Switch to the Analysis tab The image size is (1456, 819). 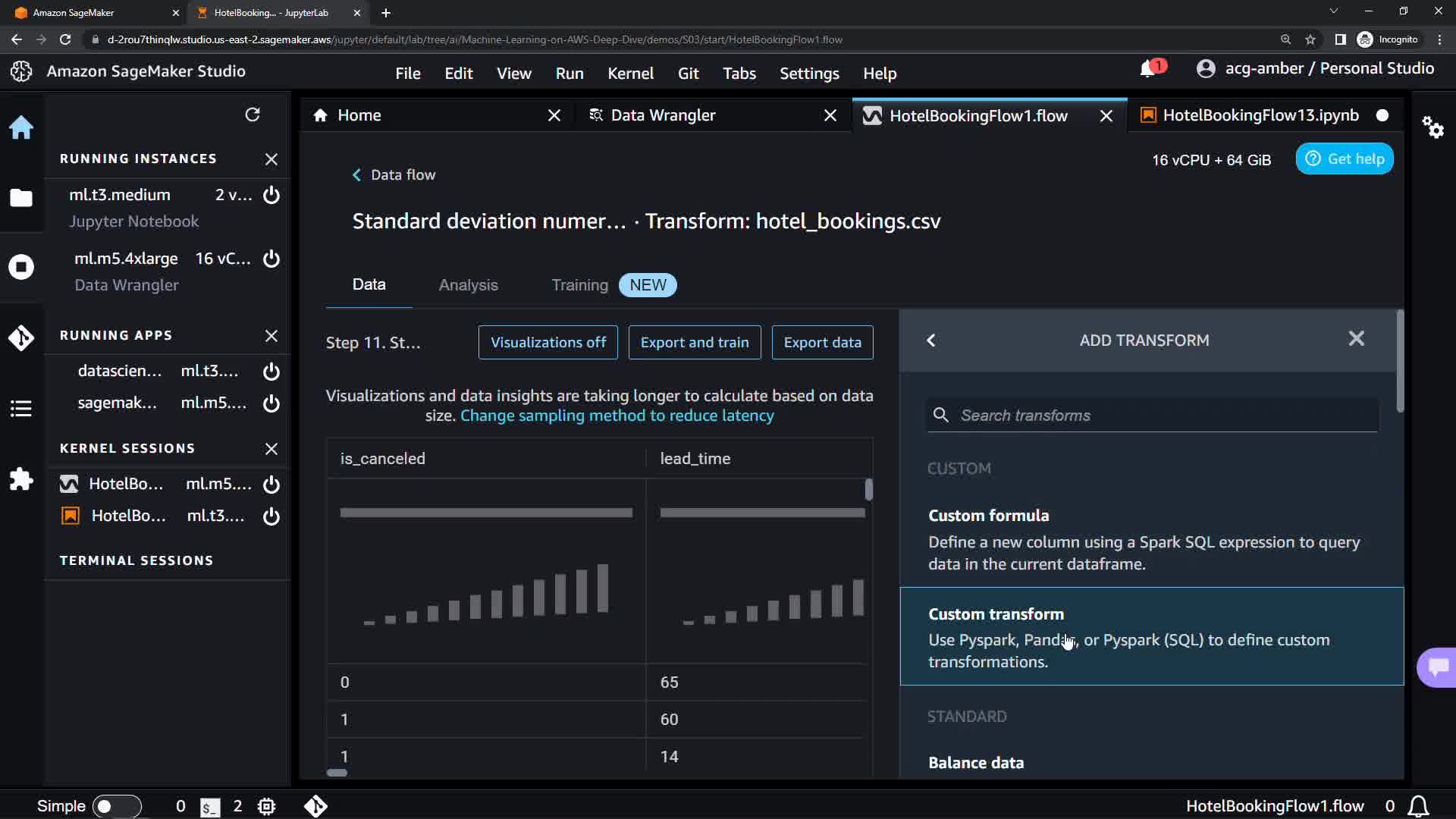click(x=468, y=285)
